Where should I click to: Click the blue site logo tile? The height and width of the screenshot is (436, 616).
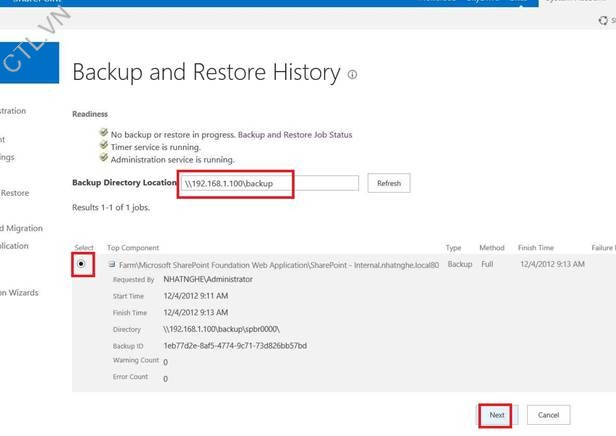[29, 63]
